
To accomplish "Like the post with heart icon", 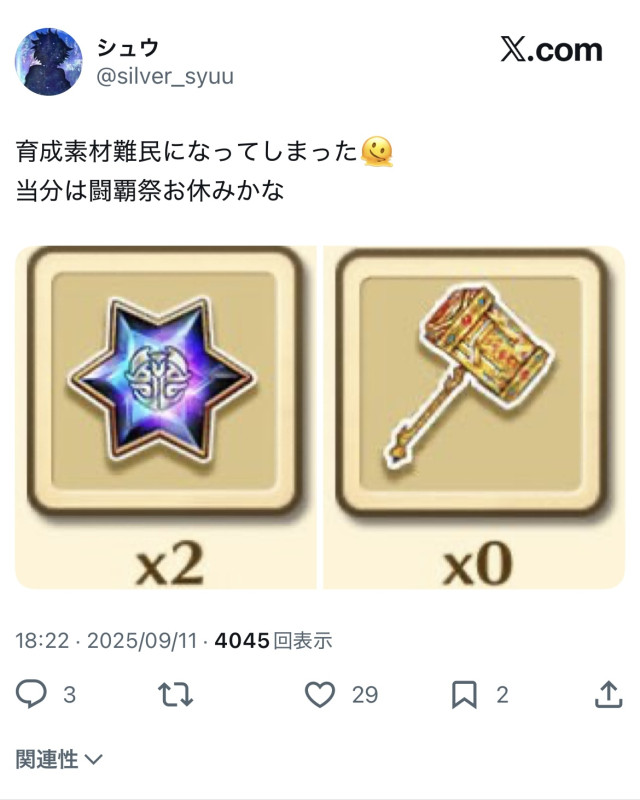I will coord(320,694).
